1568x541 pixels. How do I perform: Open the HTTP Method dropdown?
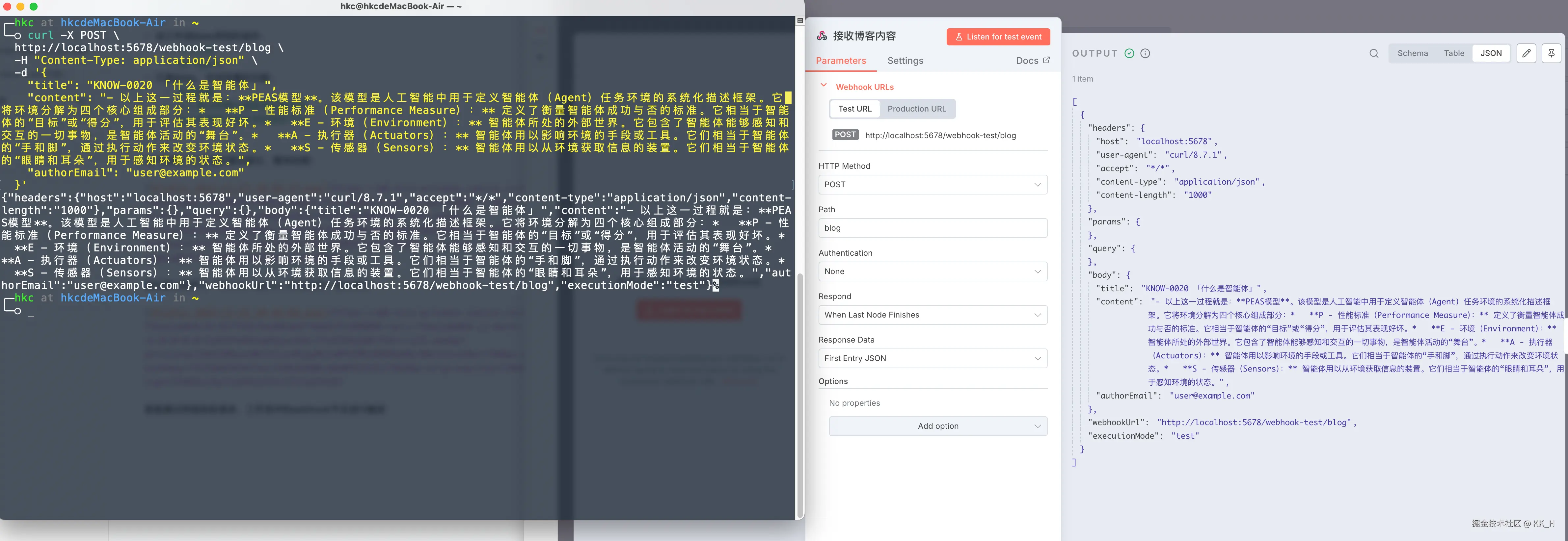pos(933,184)
